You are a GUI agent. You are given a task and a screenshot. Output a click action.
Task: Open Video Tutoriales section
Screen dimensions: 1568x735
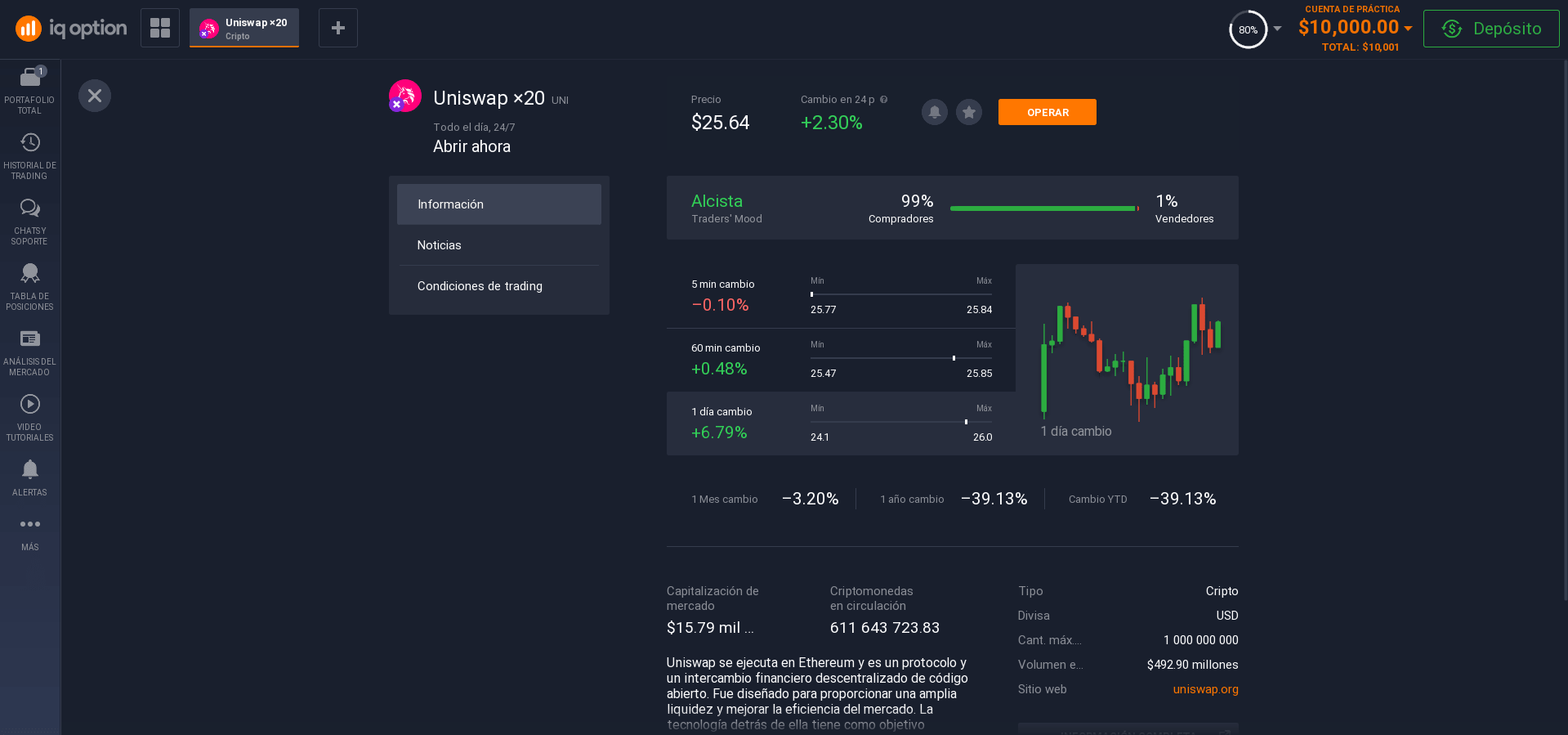pos(29,417)
